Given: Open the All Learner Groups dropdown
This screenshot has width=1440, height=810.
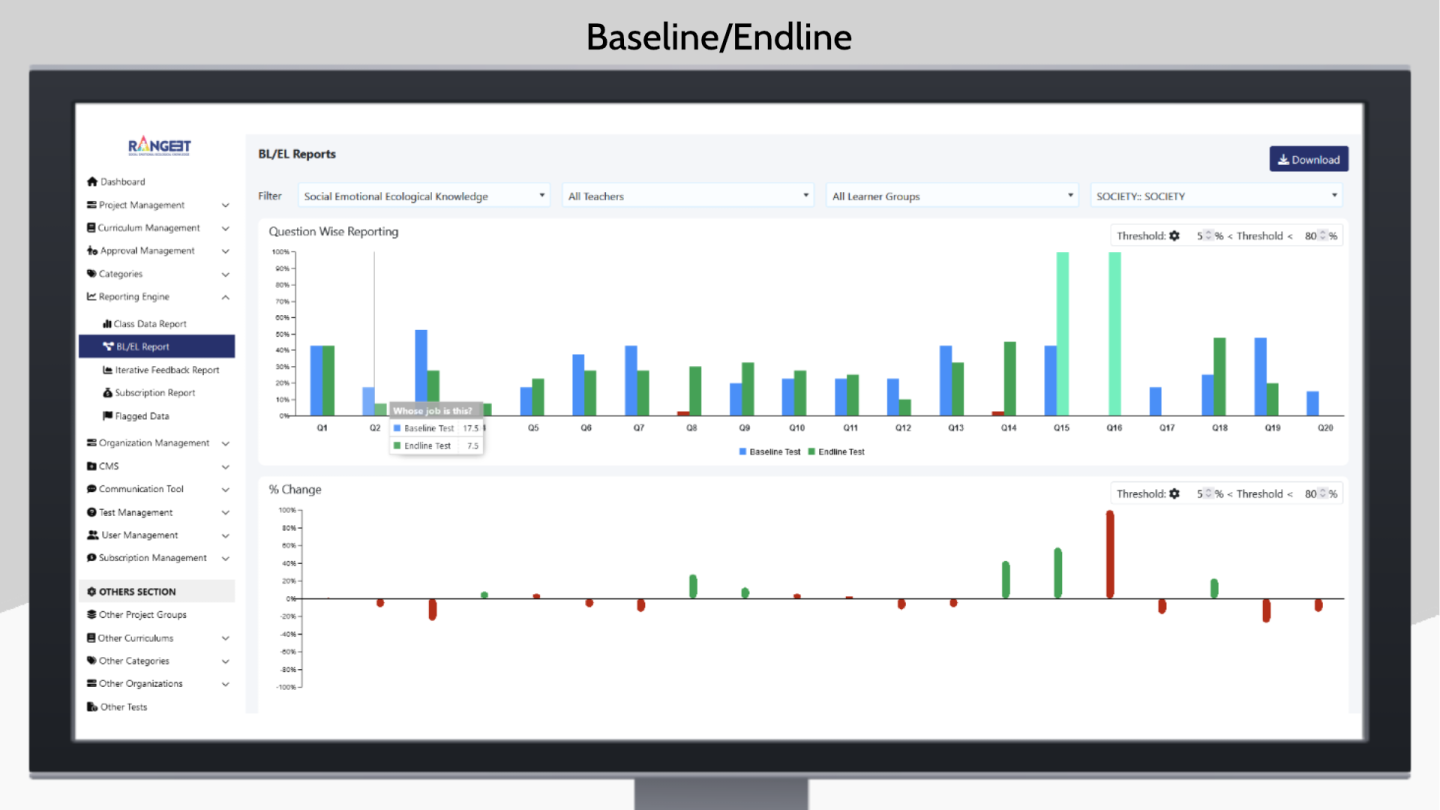Looking at the screenshot, I should coord(952,196).
